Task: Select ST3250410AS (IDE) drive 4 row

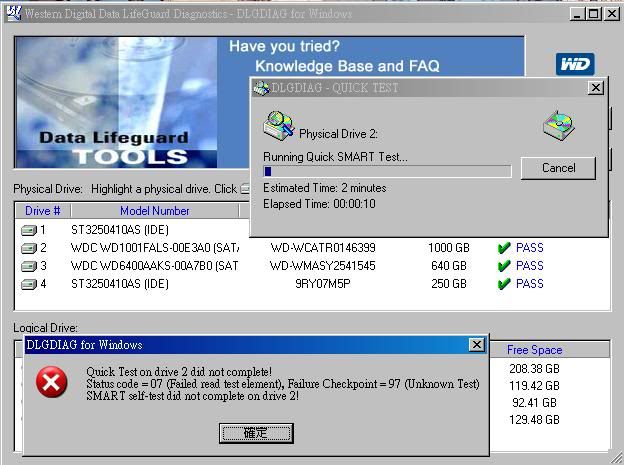Action: [120, 284]
